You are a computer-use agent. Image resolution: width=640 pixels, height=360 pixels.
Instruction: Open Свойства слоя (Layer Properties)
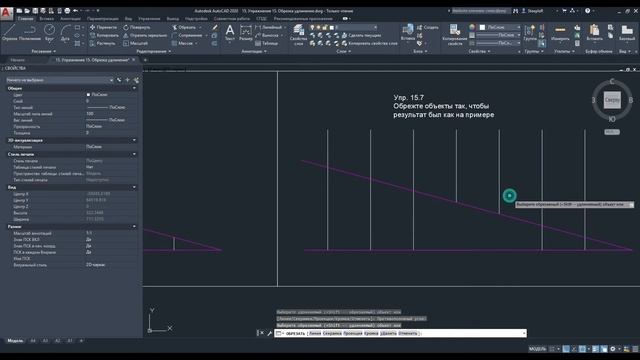coord(298,34)
